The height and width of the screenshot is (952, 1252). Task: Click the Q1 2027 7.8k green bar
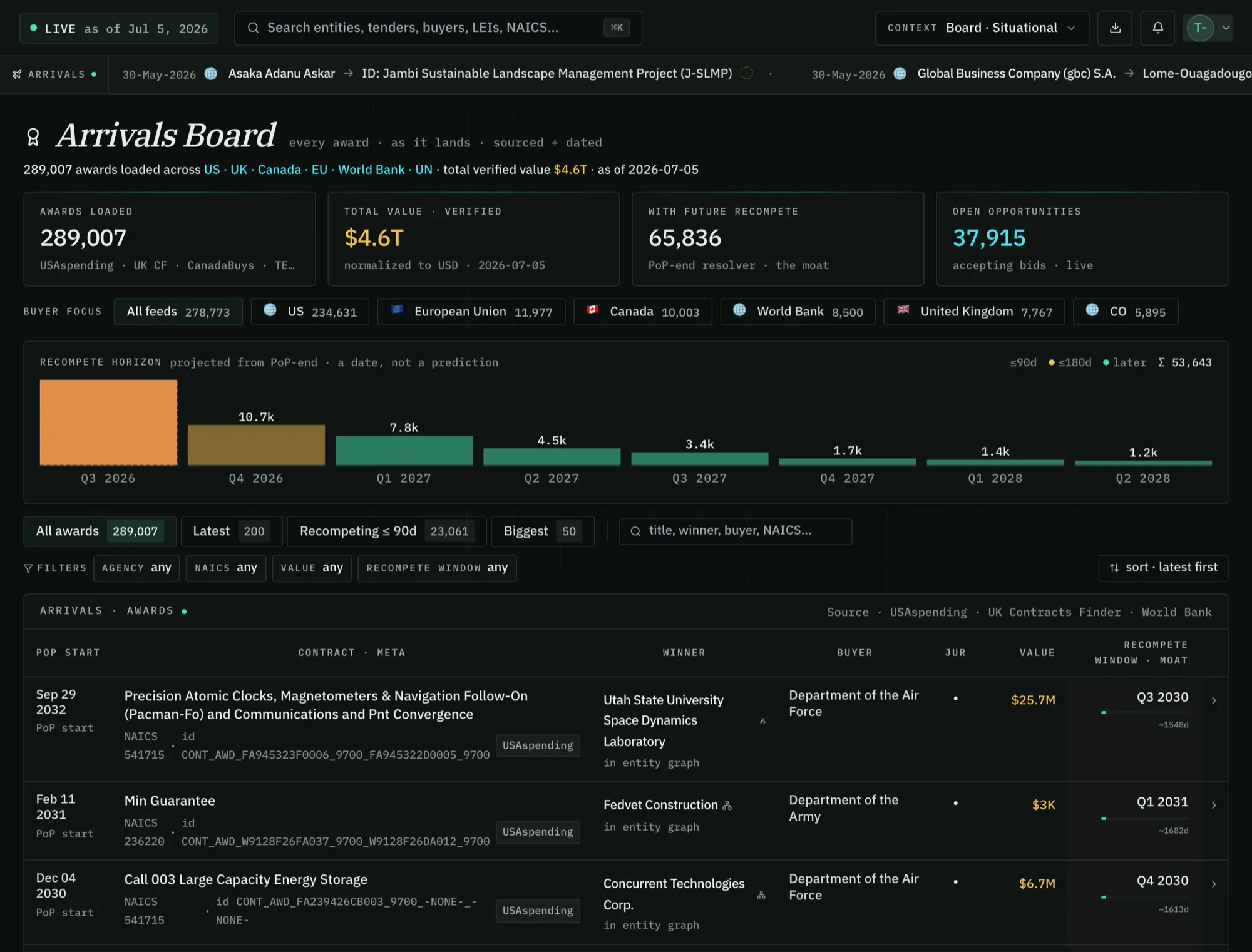(404, 451)
